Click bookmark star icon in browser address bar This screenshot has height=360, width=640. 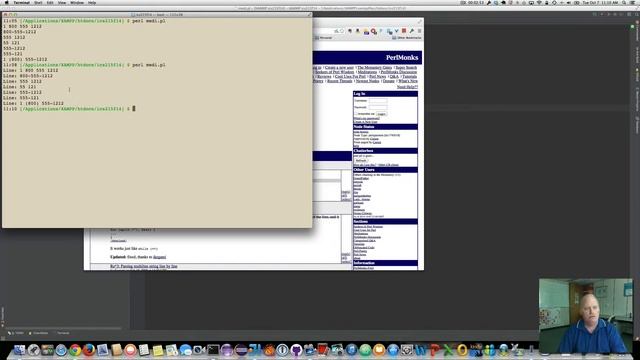(342, 31)
